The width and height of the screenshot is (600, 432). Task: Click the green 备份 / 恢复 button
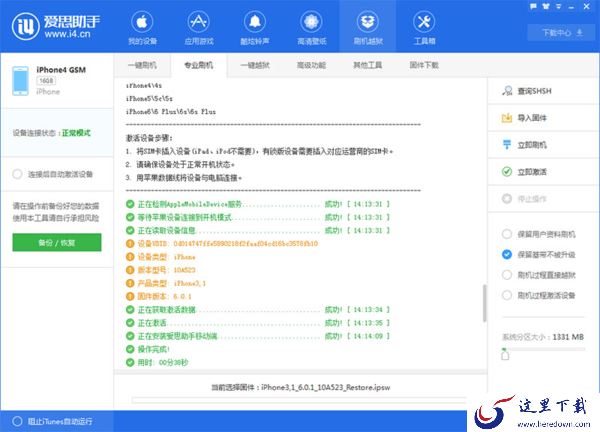coord(57,243)
